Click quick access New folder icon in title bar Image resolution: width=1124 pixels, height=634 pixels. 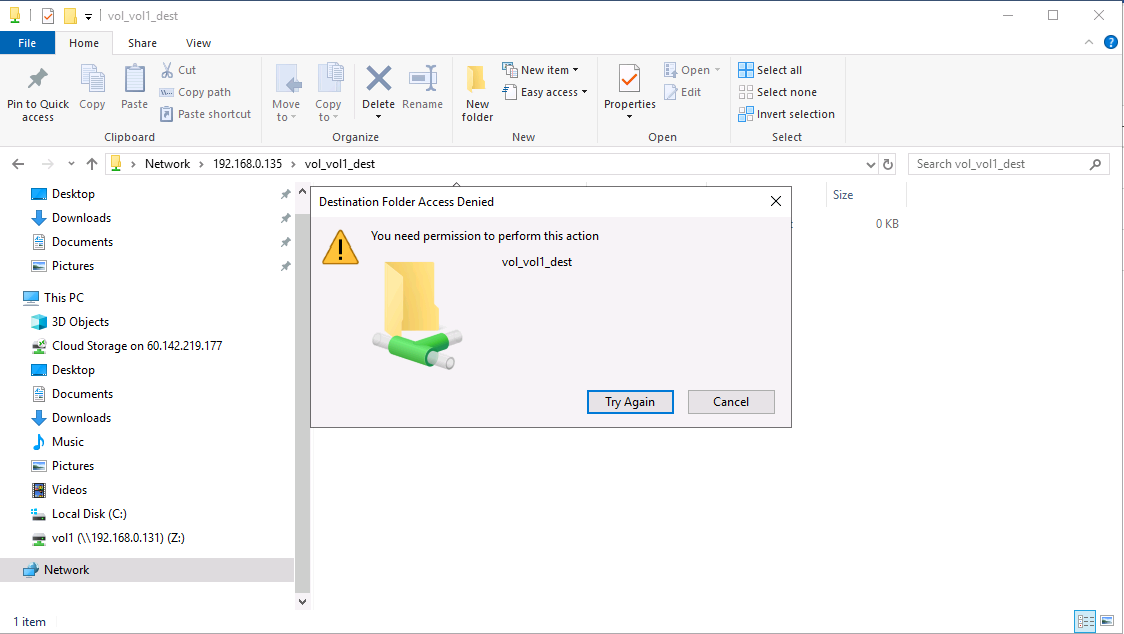click(70, 15)
